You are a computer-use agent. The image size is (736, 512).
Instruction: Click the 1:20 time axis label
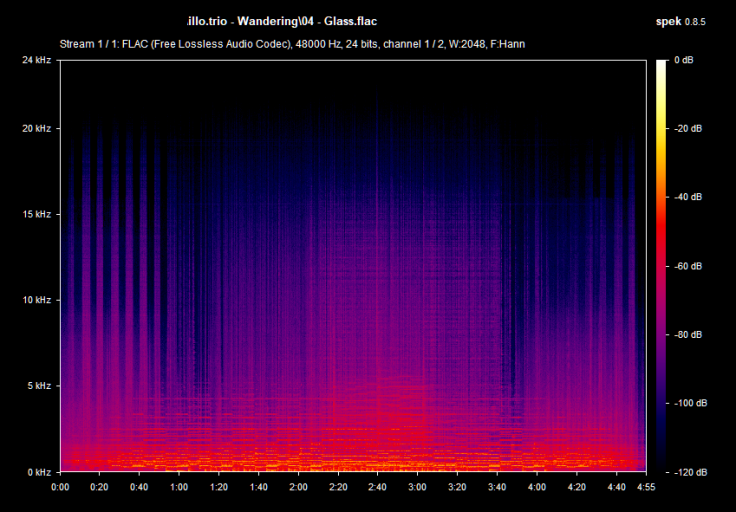(x=219, y=487)
